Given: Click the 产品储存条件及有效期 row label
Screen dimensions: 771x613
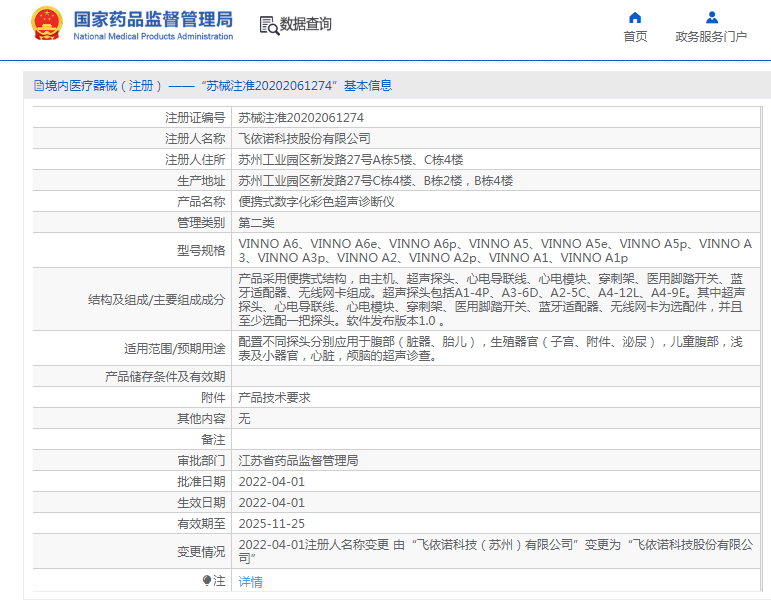Looking at the screenshot, I should [x=165, y=377].
